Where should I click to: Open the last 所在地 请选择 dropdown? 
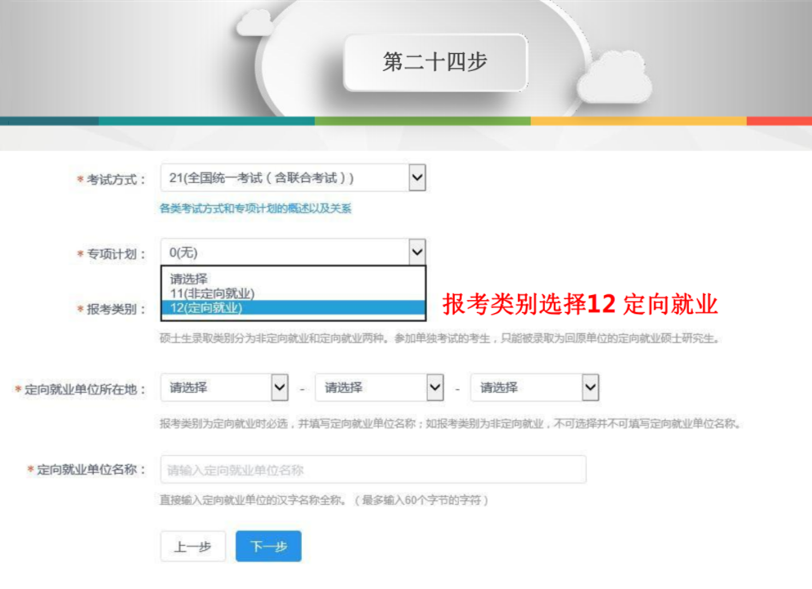coord(534,387)
